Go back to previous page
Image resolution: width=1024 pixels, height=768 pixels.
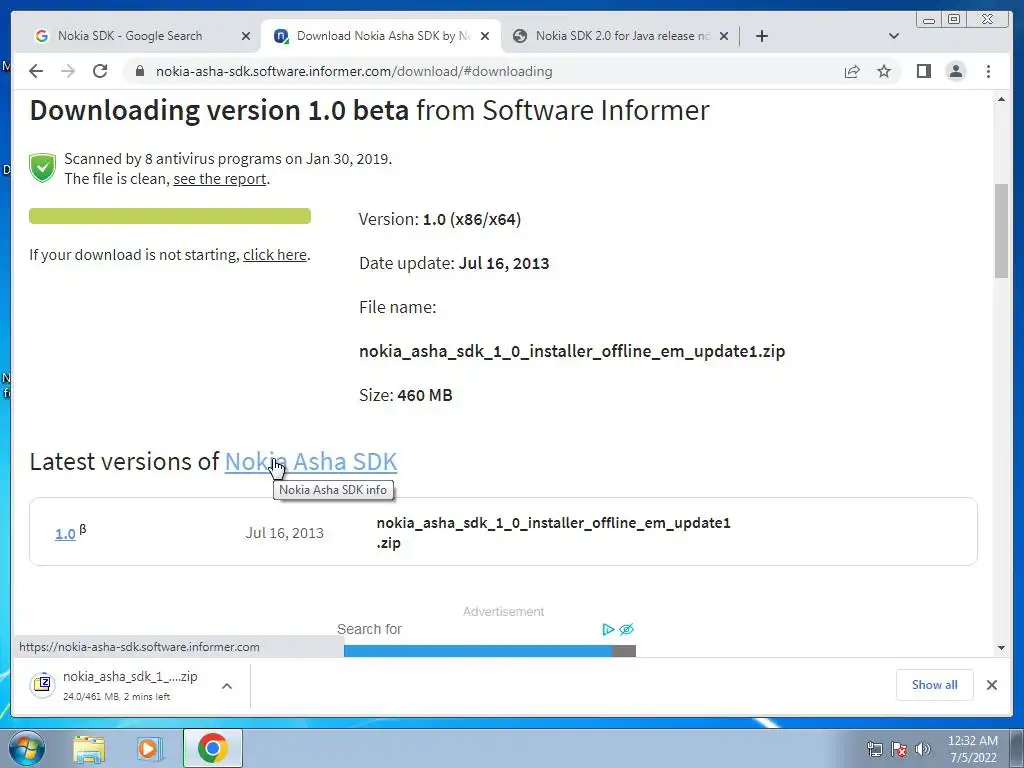36,71
